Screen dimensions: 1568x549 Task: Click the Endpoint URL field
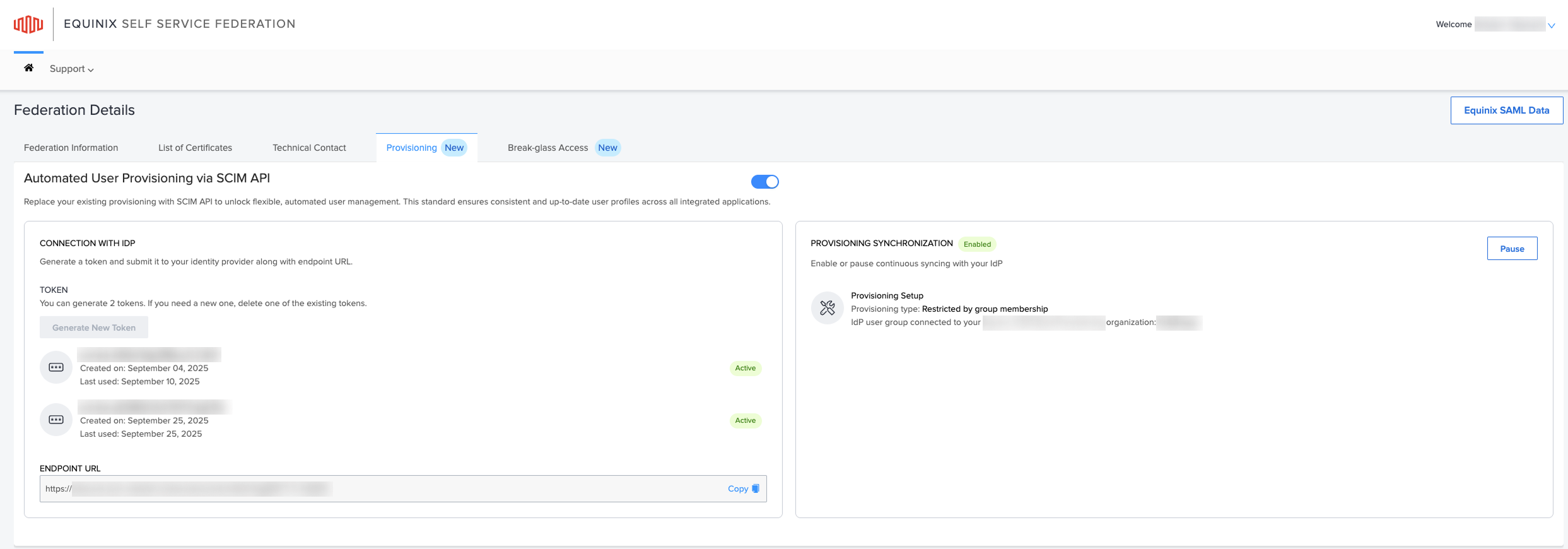[378, 489]
